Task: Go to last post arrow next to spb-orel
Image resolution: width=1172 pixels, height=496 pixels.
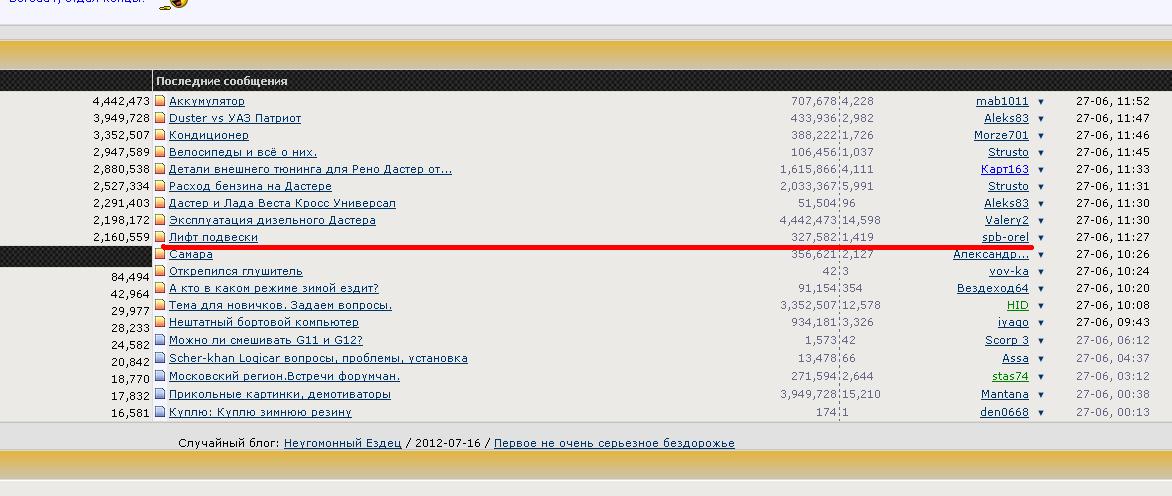Action: click(x=1040, y=238)
